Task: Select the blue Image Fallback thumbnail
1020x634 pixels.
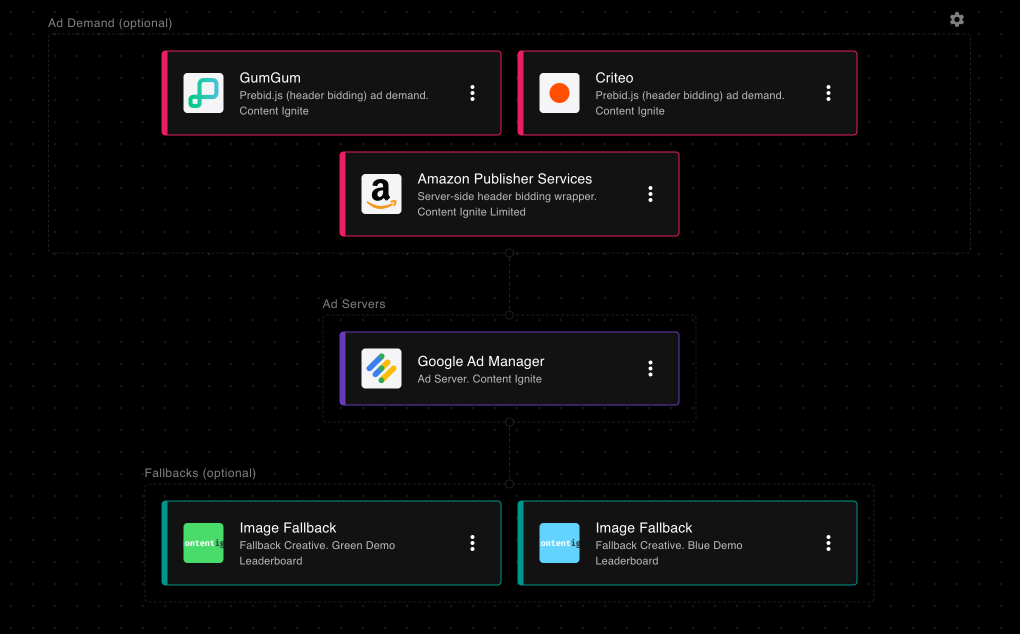Action: click(x=559, y=543)
